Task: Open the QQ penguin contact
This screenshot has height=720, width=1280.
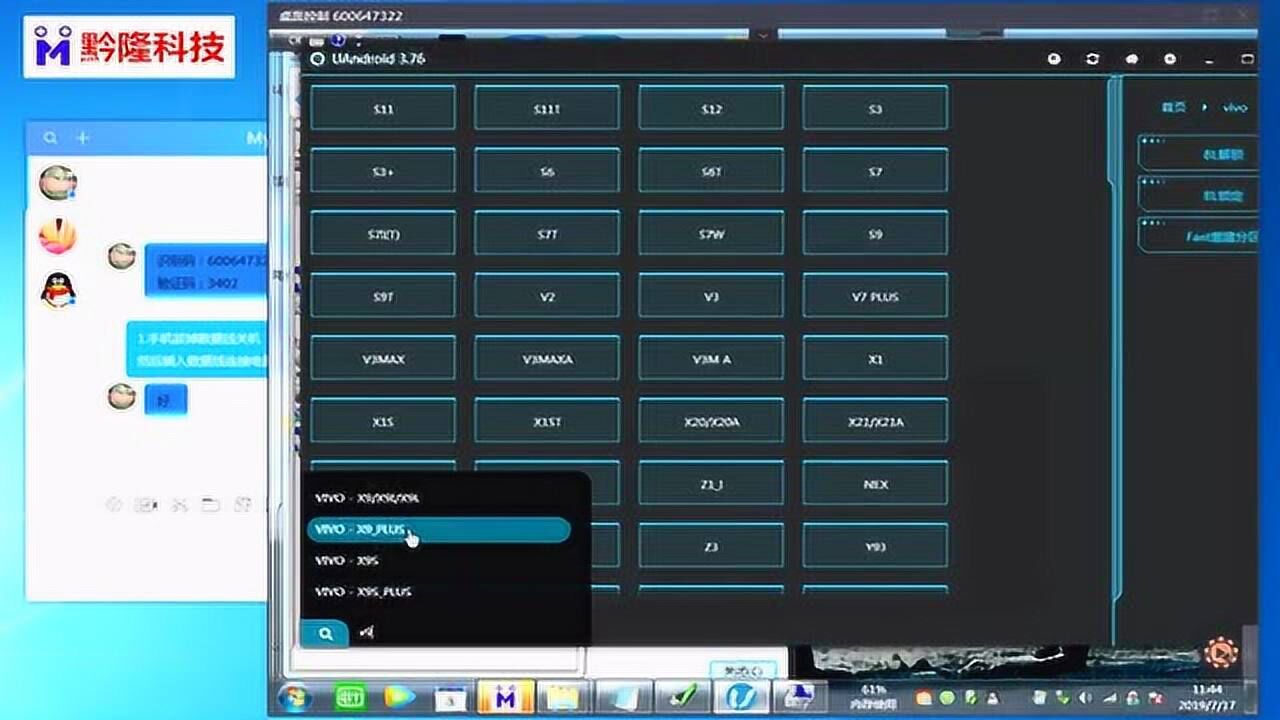Action: point(57,289)
